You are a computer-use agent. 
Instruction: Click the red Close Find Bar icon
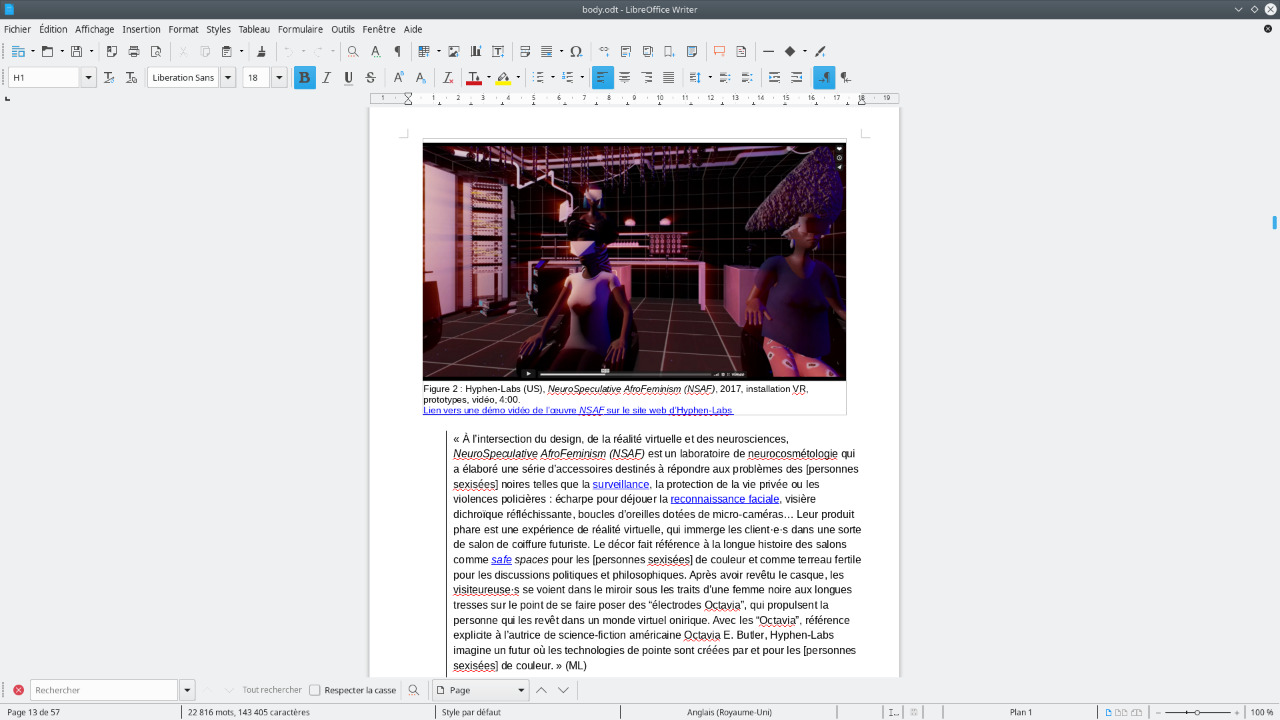pos(18,690)
